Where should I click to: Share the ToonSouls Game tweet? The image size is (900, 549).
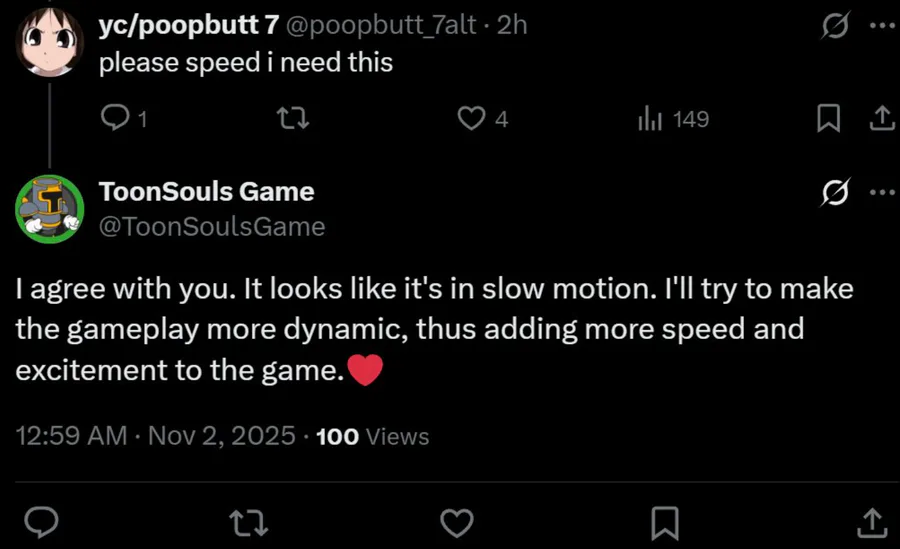(x=872, y=521)
